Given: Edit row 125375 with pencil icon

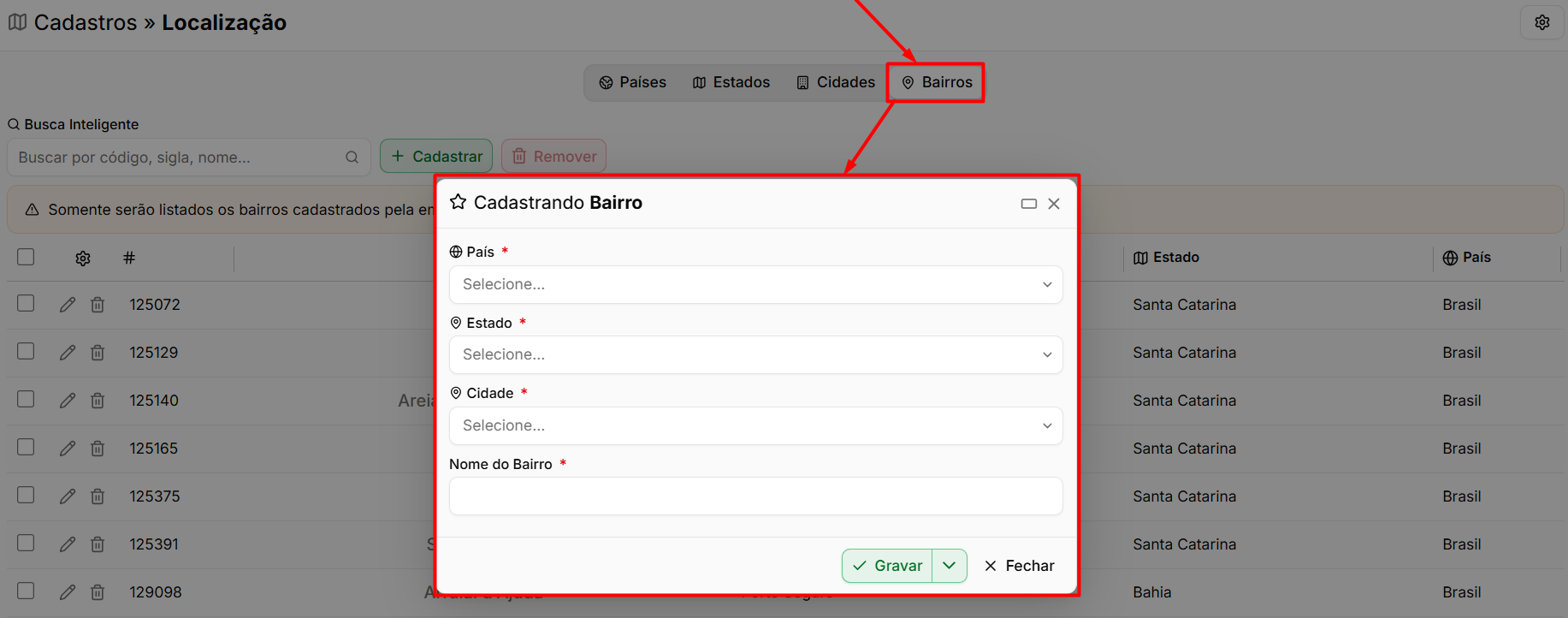Looking at the screenshot, I should (68, 496).
